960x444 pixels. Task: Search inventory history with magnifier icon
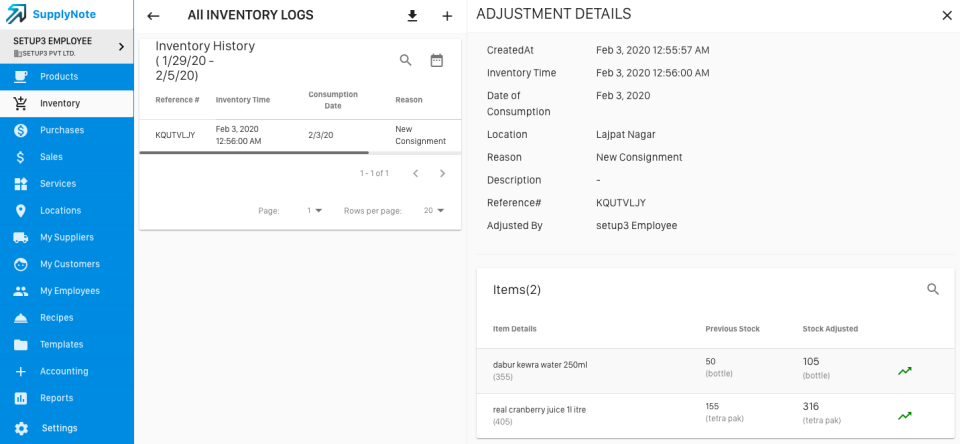pos(406,60)
